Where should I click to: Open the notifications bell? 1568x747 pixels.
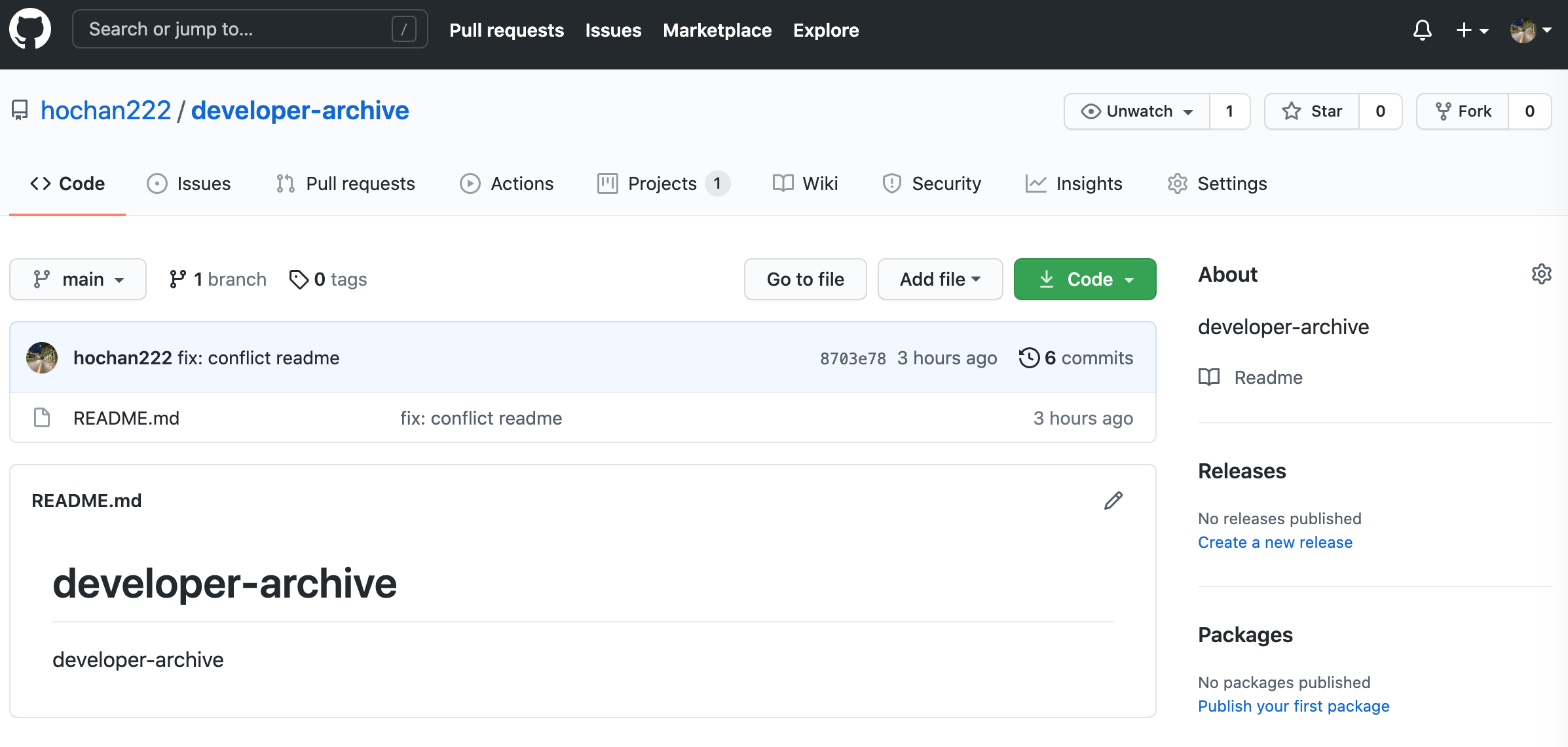(1422, 30)
